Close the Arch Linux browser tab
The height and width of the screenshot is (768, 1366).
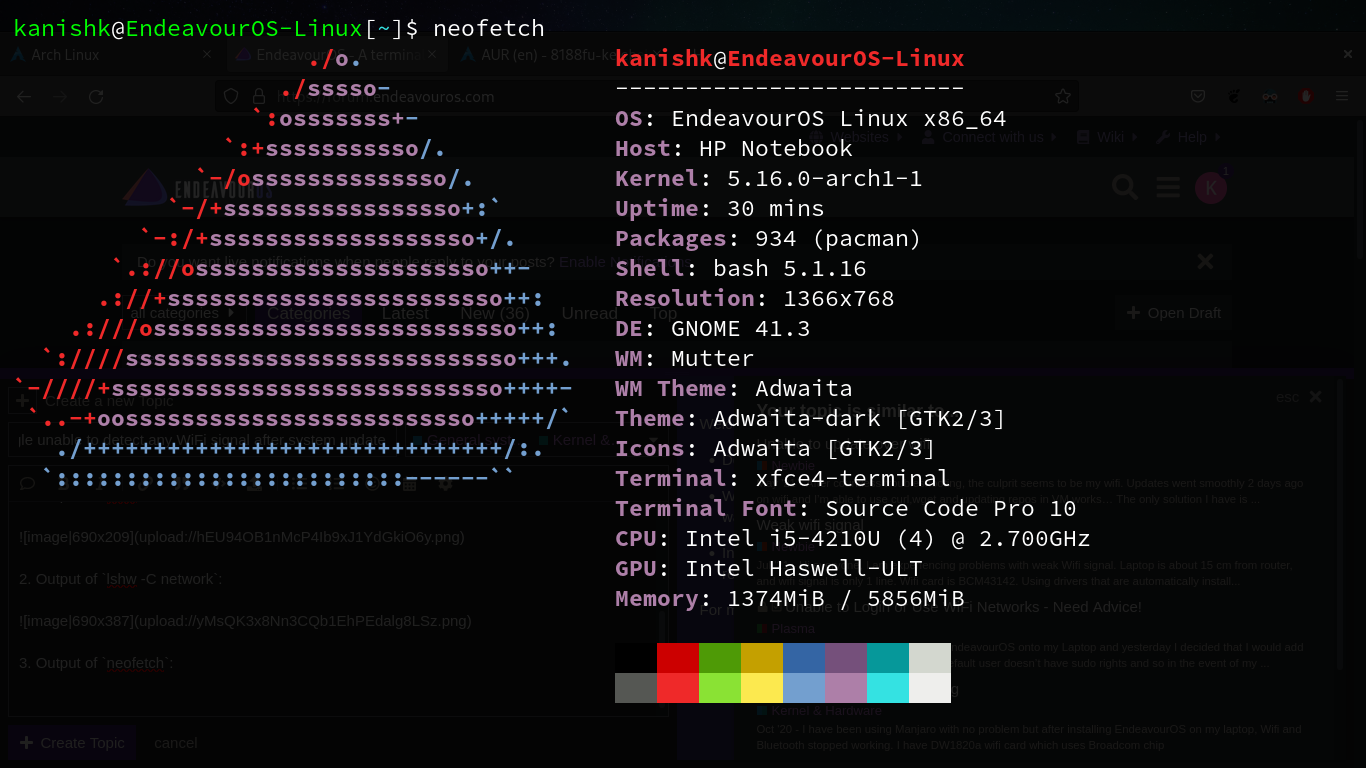point(207,55)
